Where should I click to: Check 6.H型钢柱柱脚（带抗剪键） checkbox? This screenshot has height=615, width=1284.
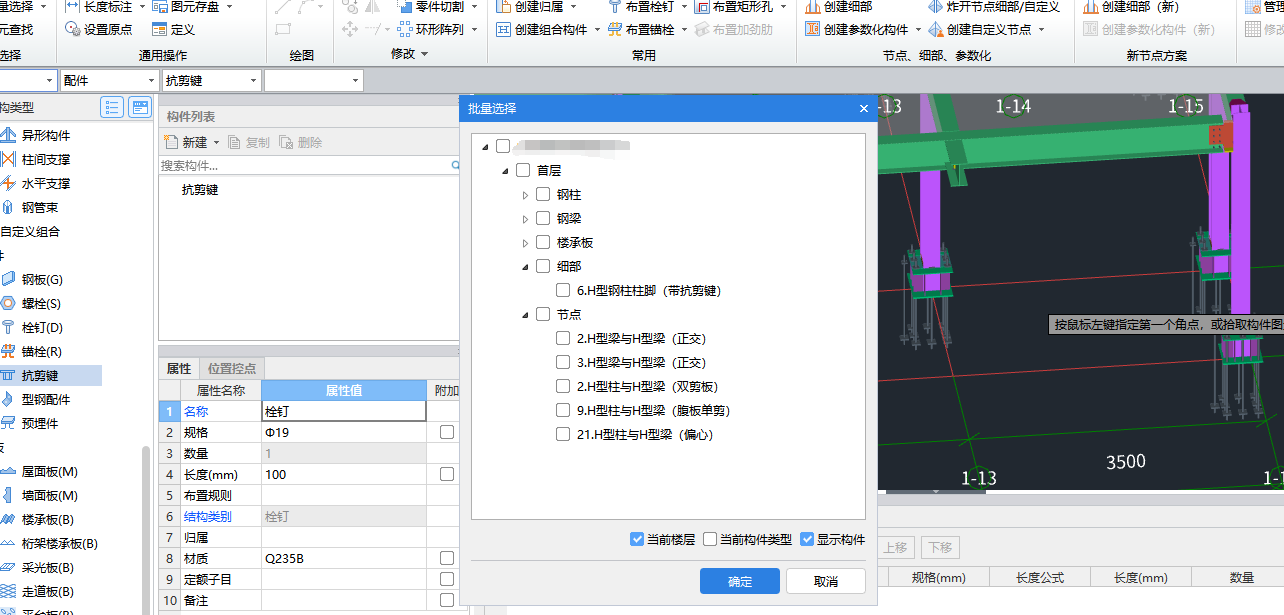[x=563, y=291]
